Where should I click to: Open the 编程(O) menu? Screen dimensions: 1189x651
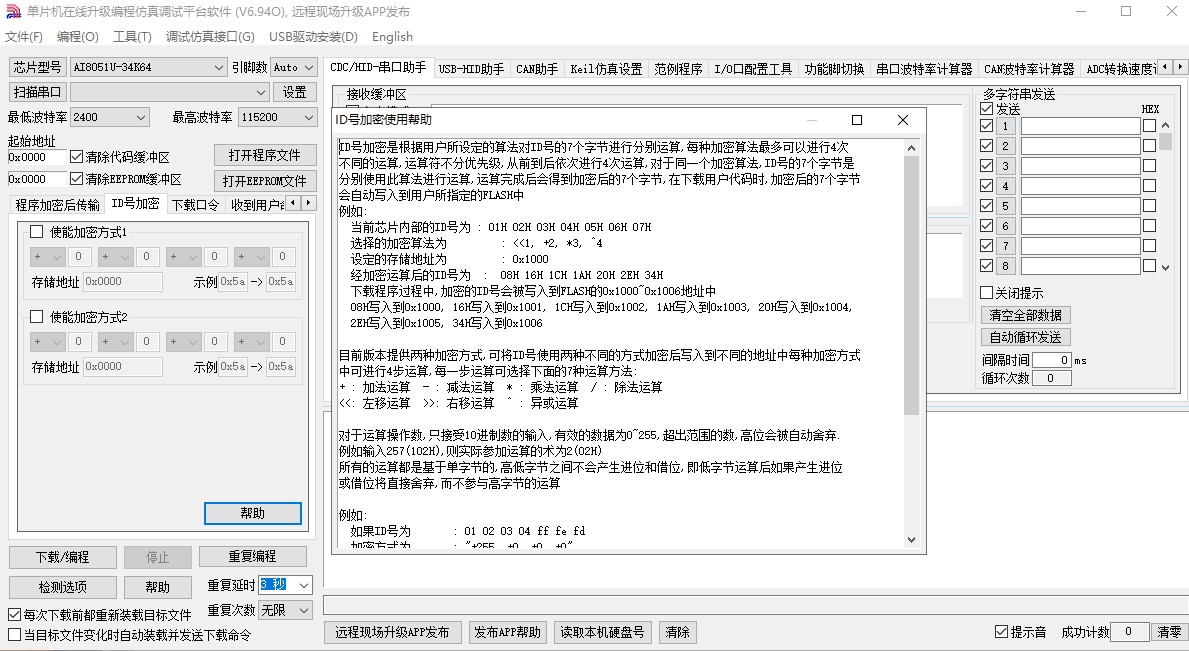77,36
